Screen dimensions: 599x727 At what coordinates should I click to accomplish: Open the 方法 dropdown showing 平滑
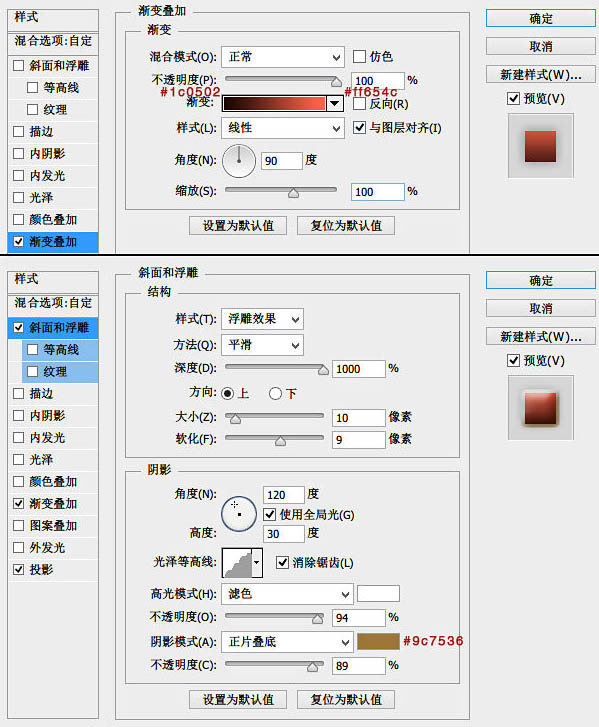point(262,345)
